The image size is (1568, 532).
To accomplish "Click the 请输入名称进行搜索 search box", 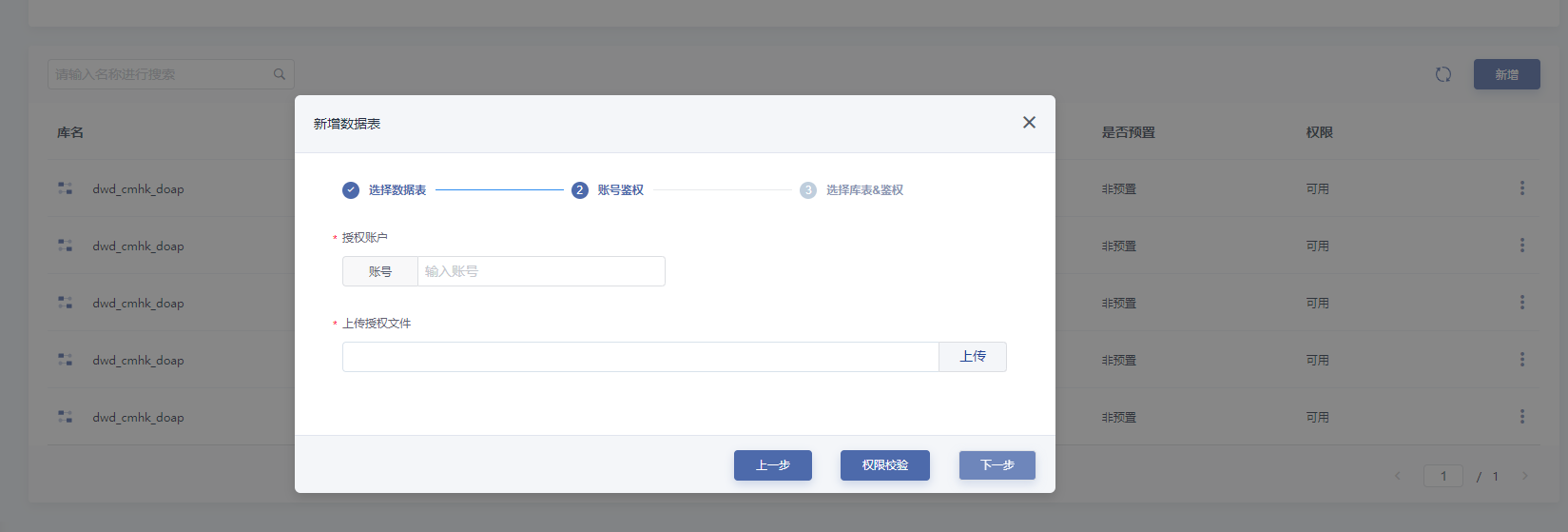I will point(171,74).
